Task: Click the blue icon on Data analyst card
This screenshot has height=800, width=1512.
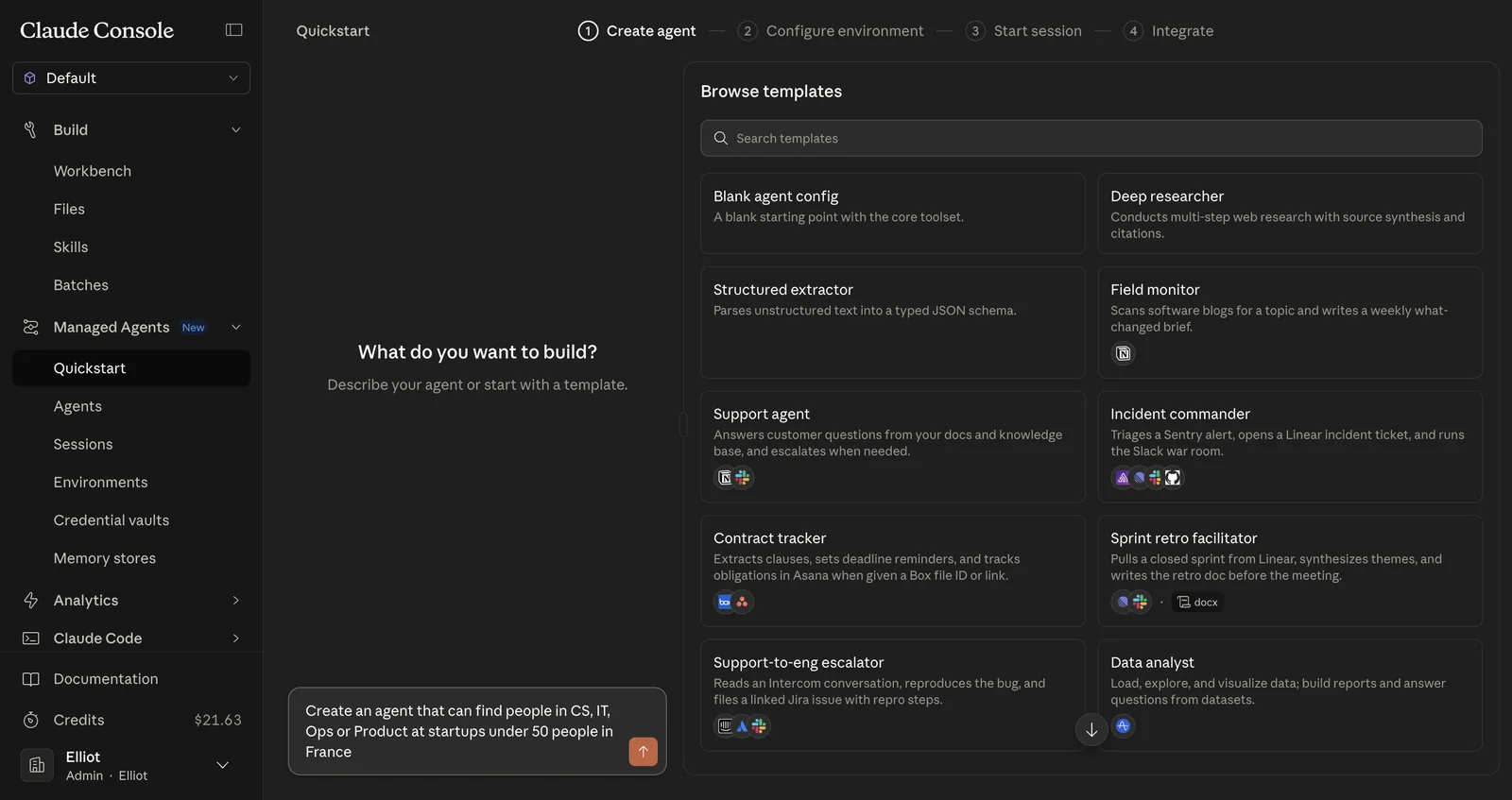Action: click(x=1123, y=726)
